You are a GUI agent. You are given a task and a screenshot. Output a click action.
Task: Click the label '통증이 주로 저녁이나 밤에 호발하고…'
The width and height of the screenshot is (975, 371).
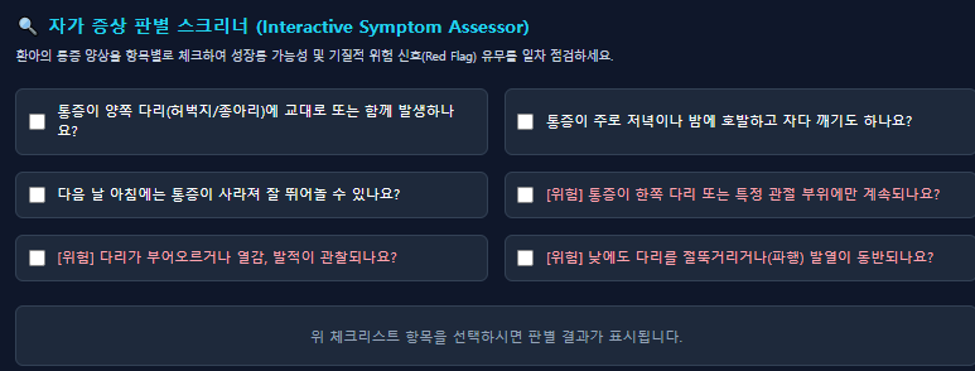pos(729,122)
